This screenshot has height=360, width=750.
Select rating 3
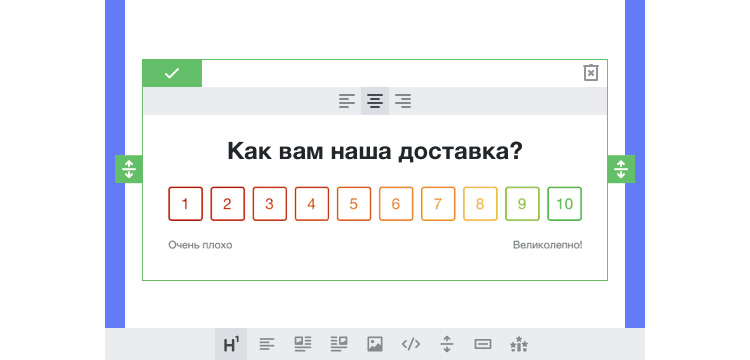270,204
